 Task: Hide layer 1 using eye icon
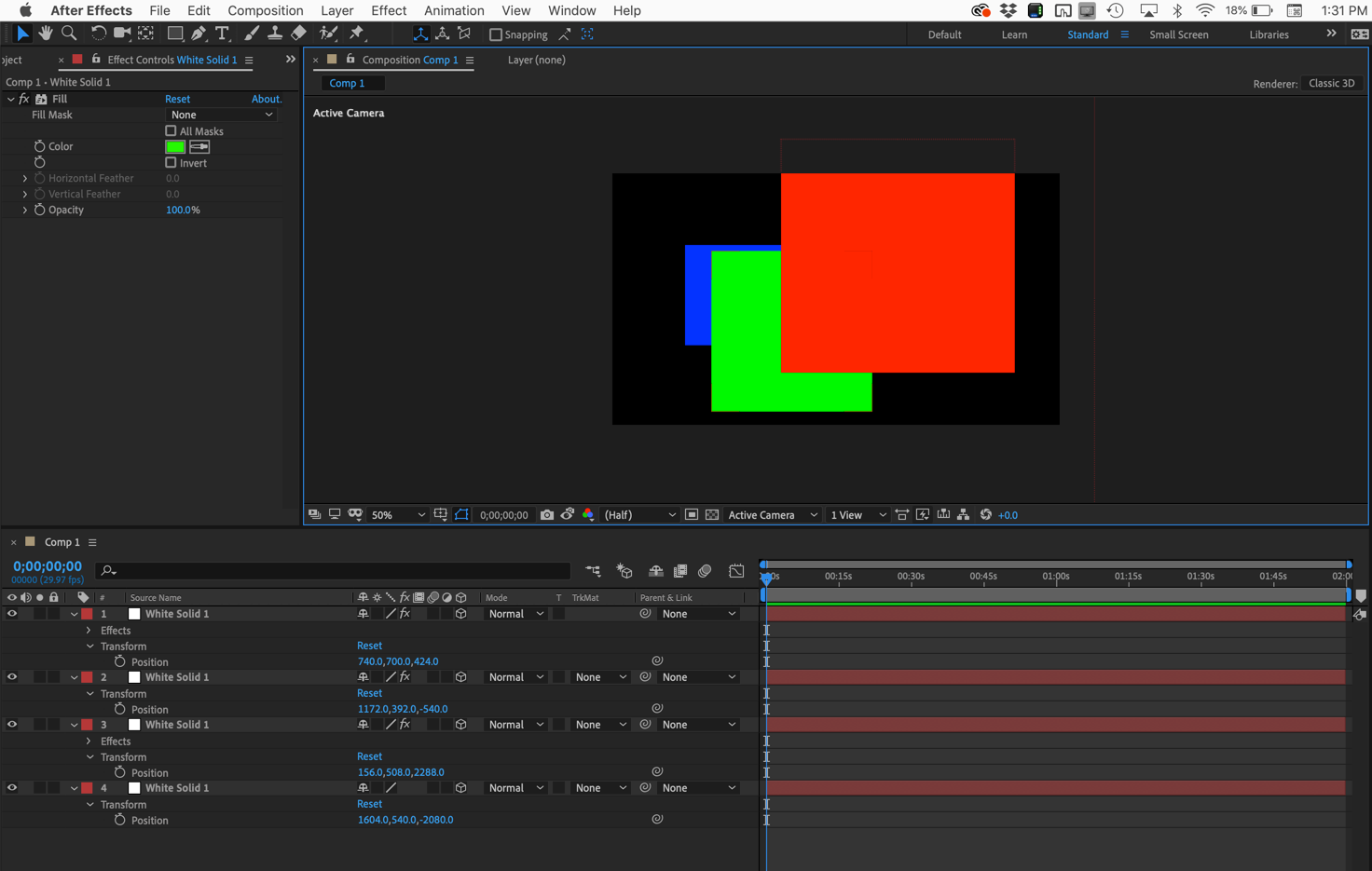(x=12, y=614)
